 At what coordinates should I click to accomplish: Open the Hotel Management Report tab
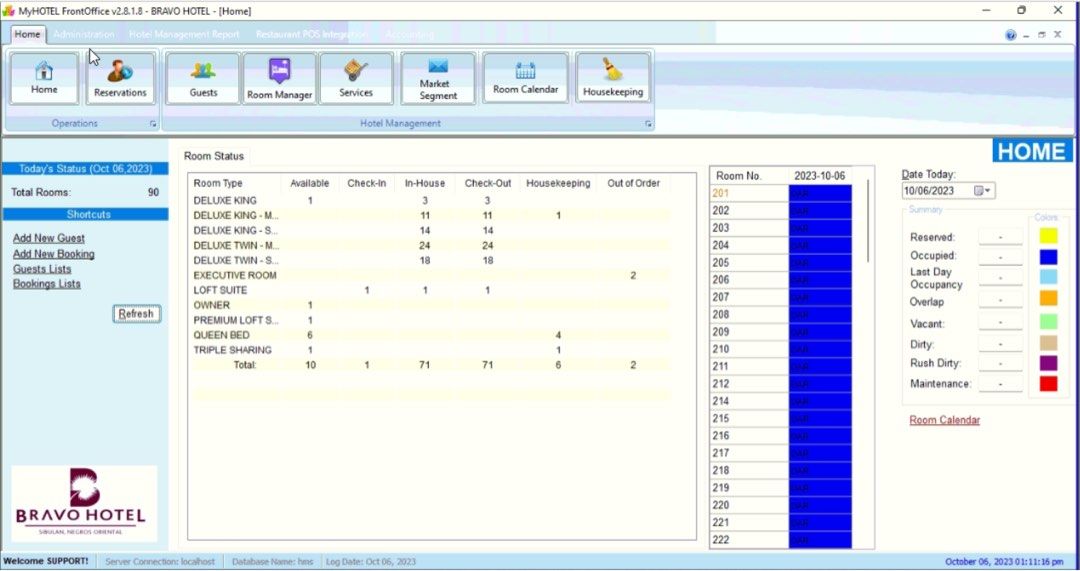(x=184, y=34)
